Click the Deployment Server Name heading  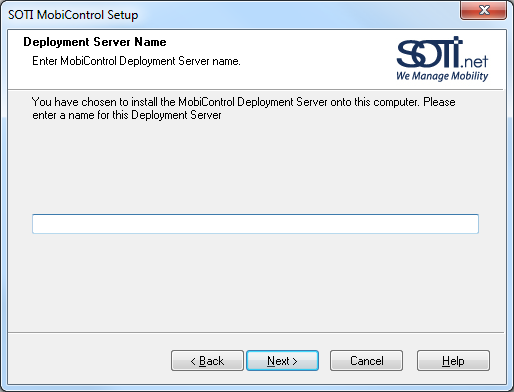click(95, 42)
